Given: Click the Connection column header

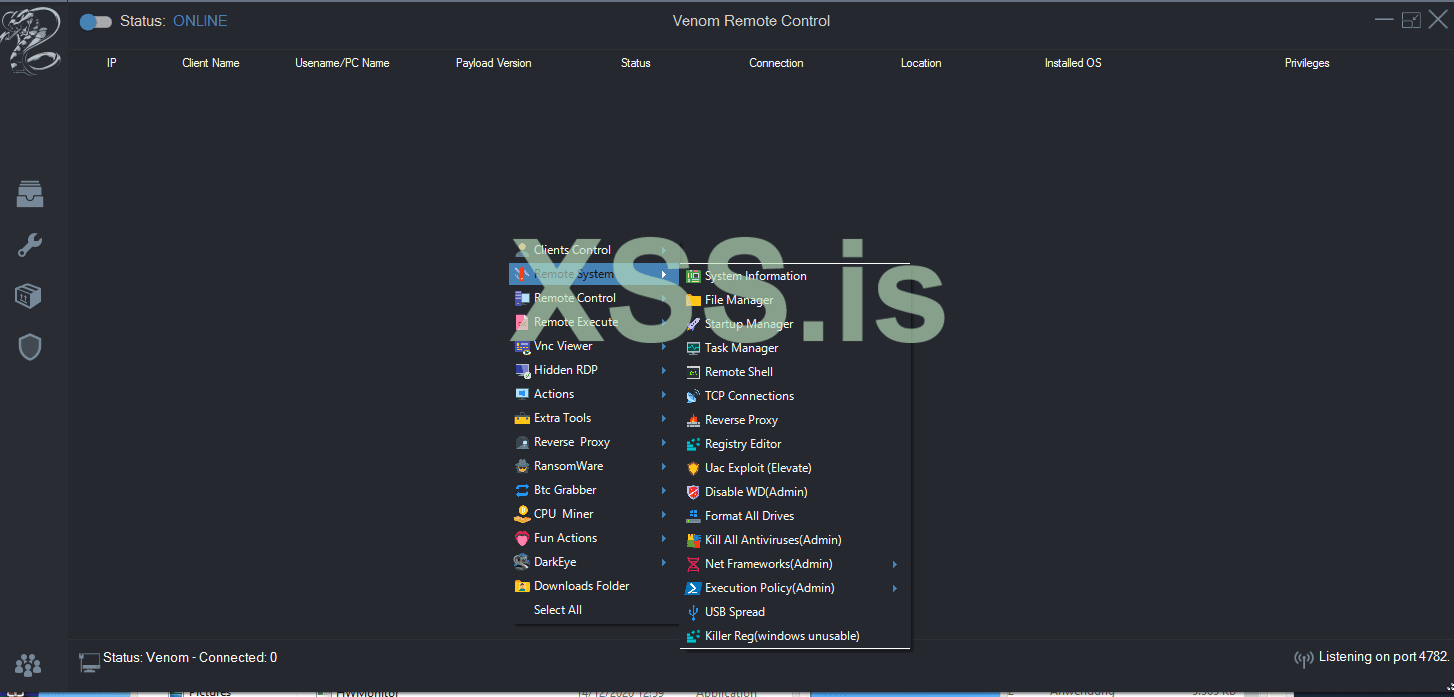Looking at the screenshot, I should 776,63.
